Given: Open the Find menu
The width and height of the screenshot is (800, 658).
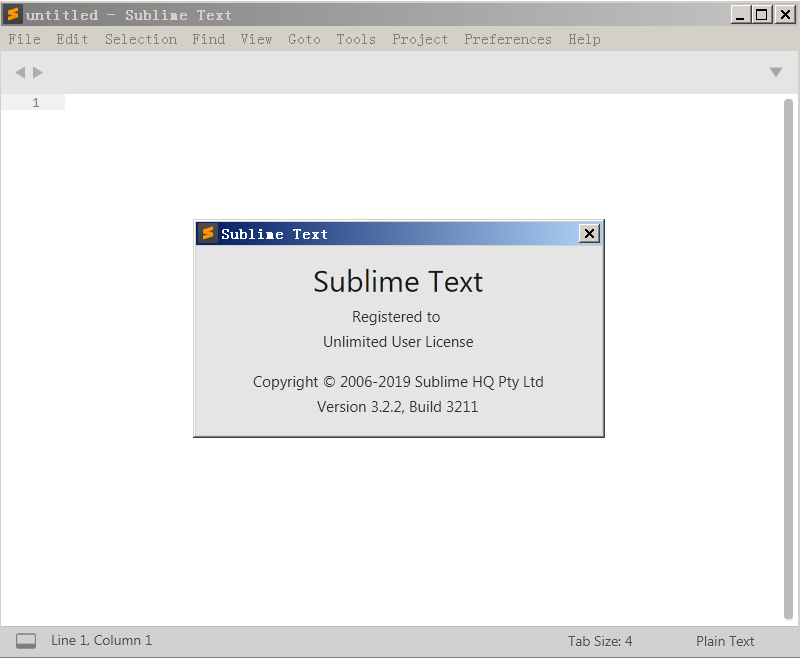Looking at the screenshot, I should tap(209, 39).
